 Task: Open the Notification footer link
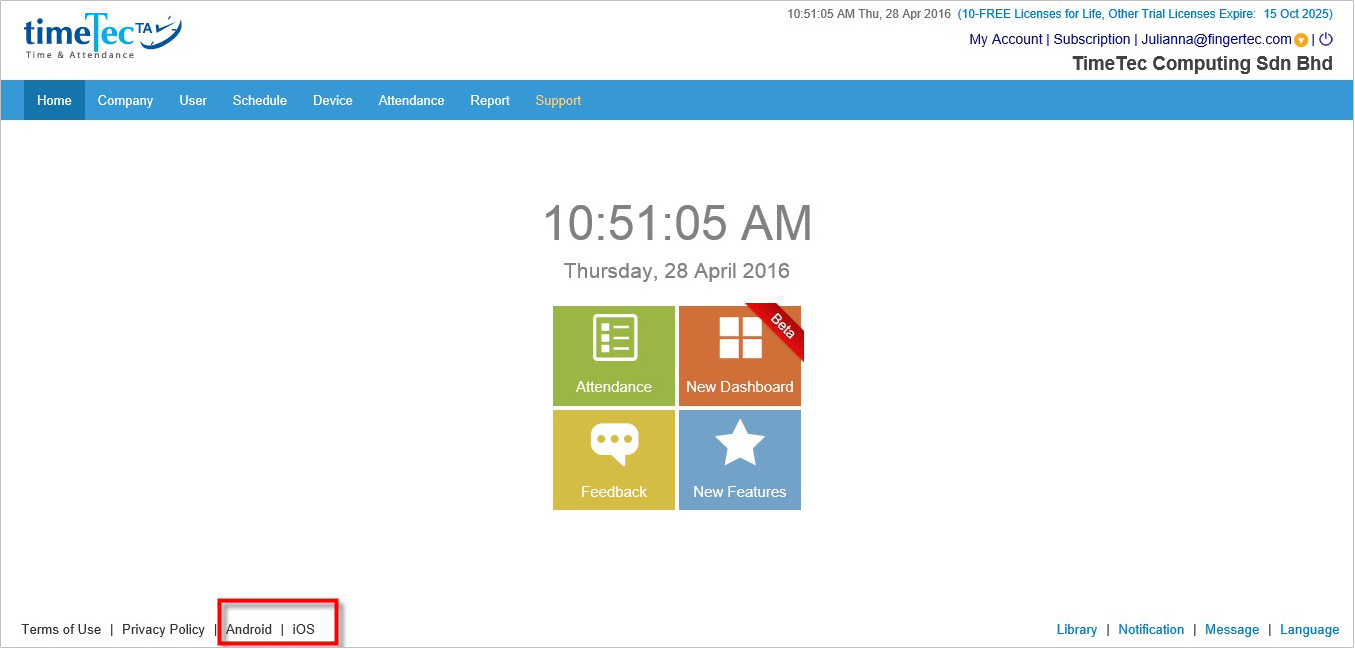(x=1151, y=629)
